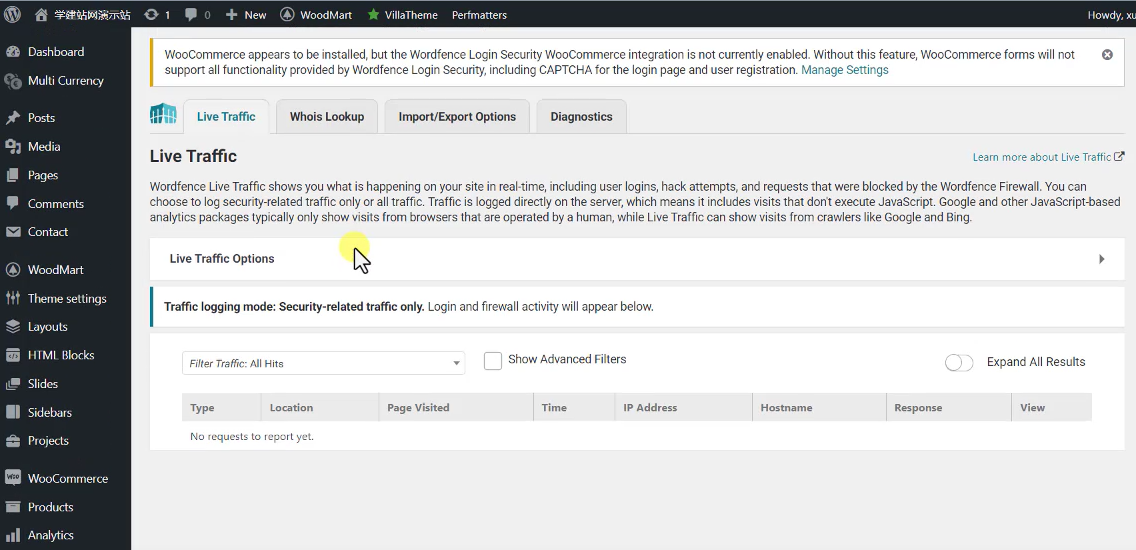The image size is (1136, 550).
Task: Open the site home icon in admin bar
Action: coord(41,14)
